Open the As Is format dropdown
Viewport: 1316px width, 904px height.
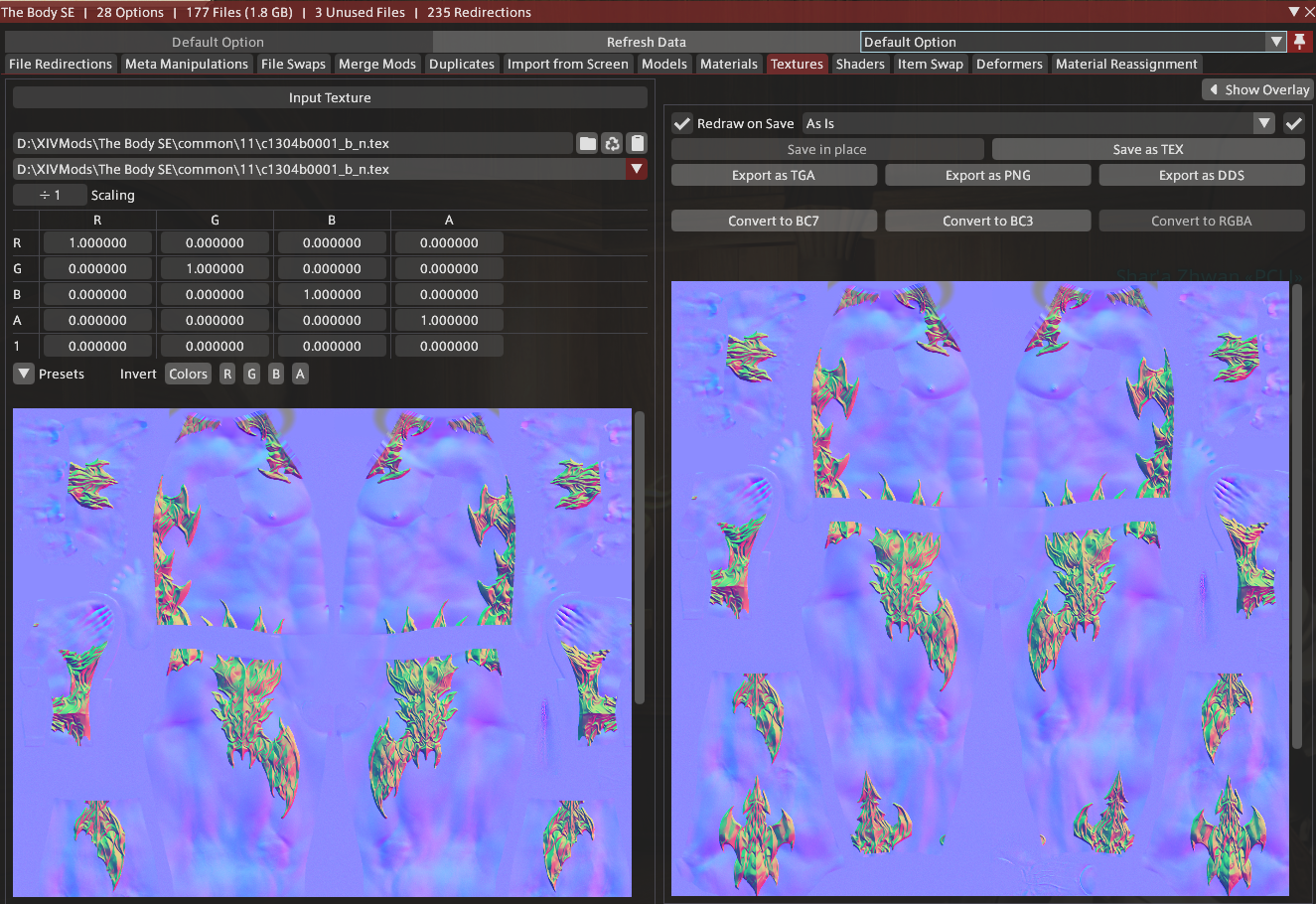[x=1039, y=123]
